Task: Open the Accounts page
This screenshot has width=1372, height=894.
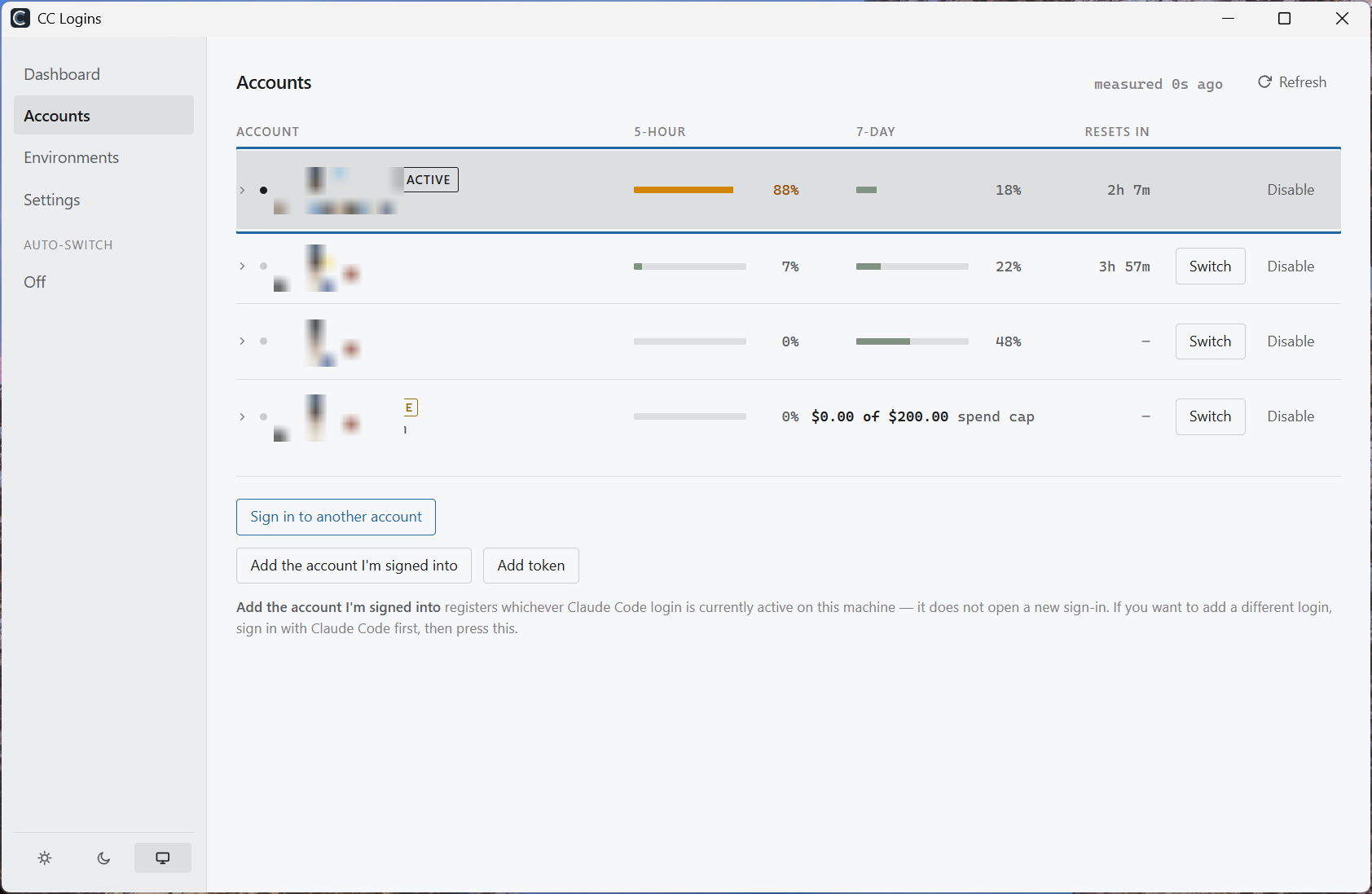Action: [103, 116]
